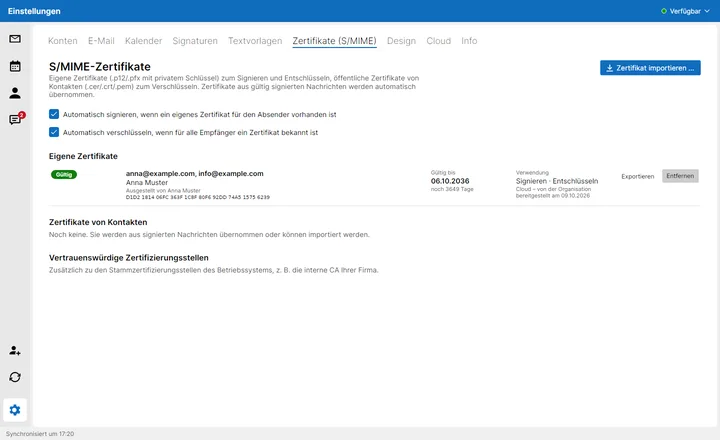Click the synchronize icon in the sidebar

tap(15, 377)
